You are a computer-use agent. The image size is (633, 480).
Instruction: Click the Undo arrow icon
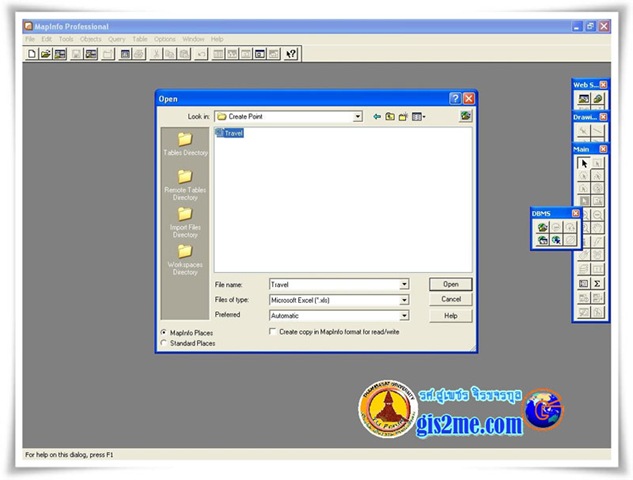pos(201,54)
